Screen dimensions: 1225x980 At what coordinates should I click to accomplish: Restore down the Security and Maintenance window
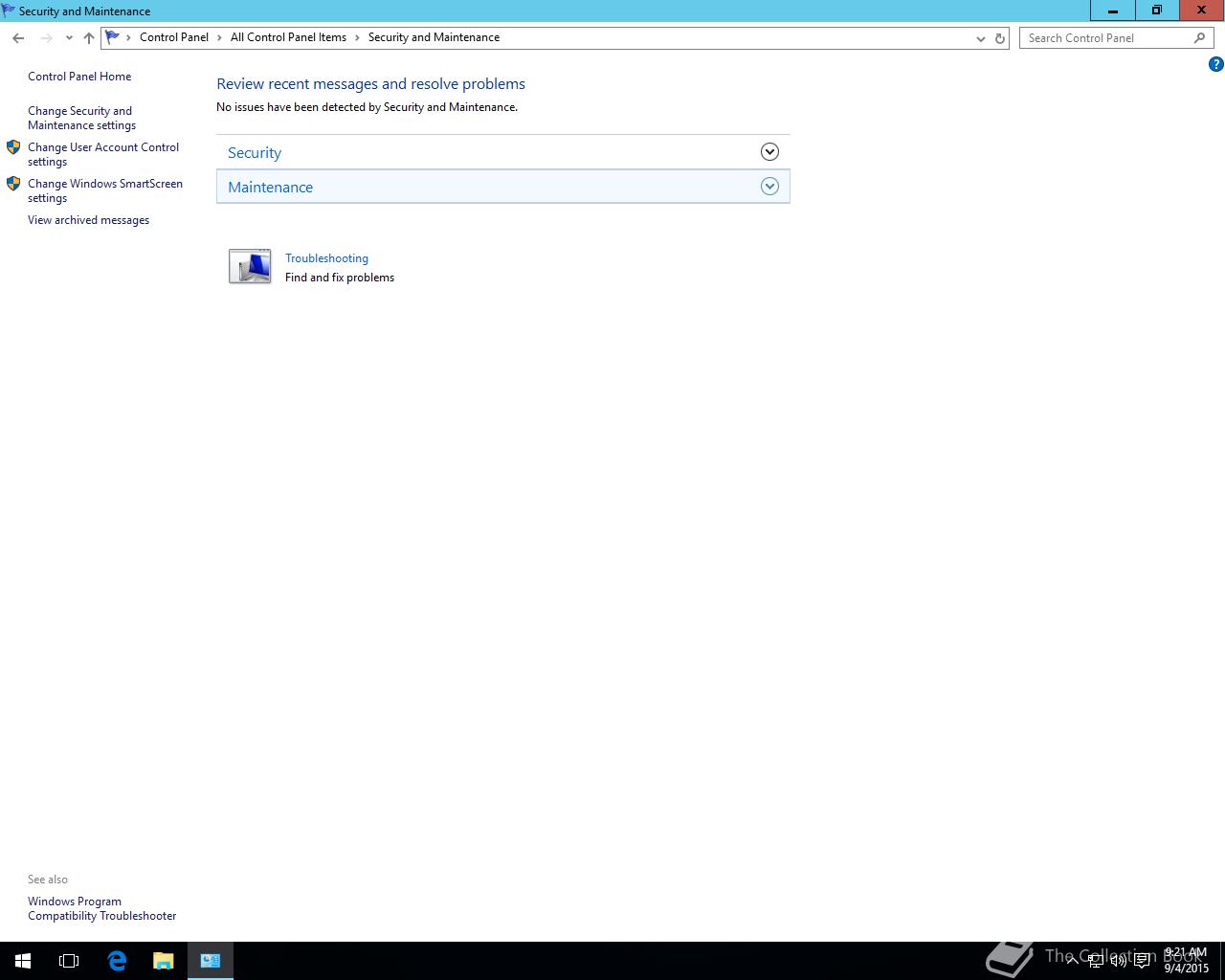pos(1156,11)
